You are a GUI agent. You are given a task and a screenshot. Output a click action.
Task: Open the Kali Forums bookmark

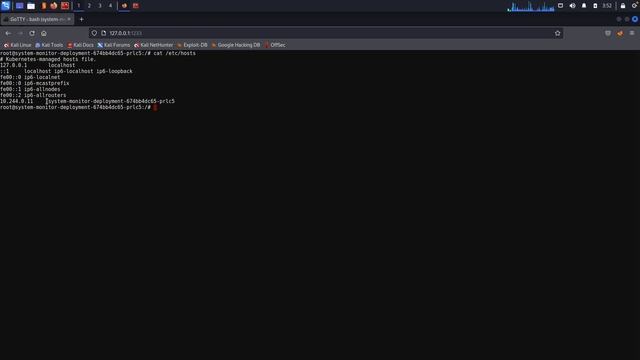[x=114, y=45]
